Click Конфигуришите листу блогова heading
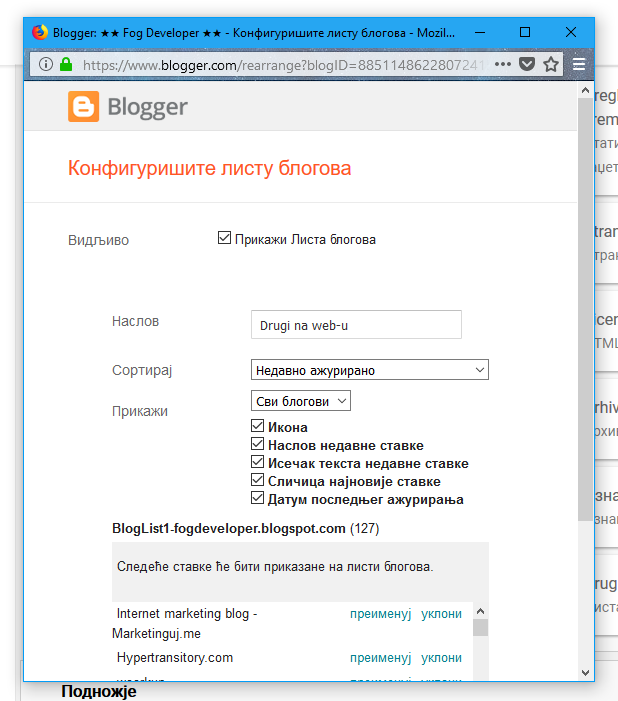Image resolution: width=618 pixels, height=701 pixels. tap(209, 169)
